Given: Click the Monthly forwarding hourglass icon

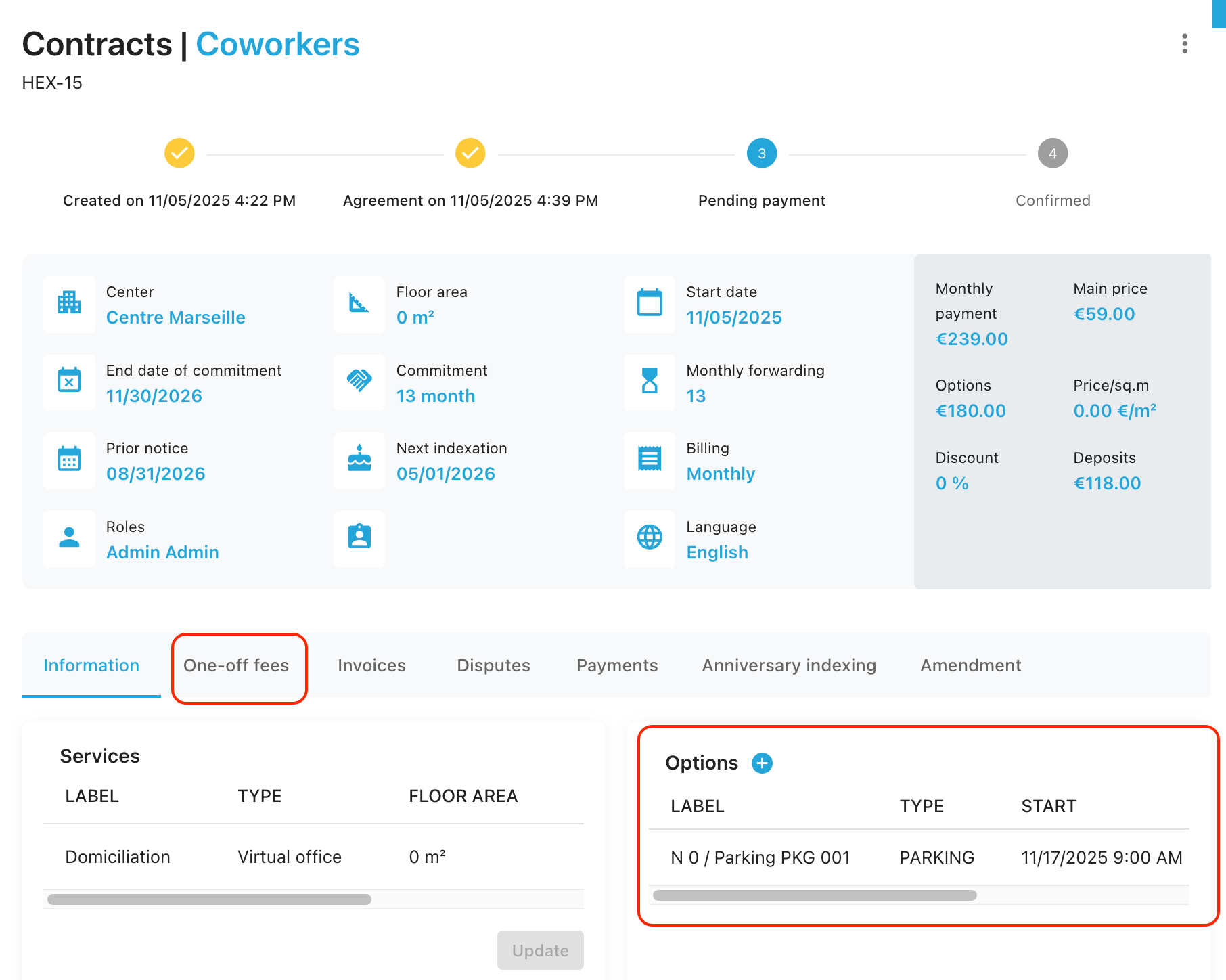Looking at the screenshot, I should click(650, 382).
